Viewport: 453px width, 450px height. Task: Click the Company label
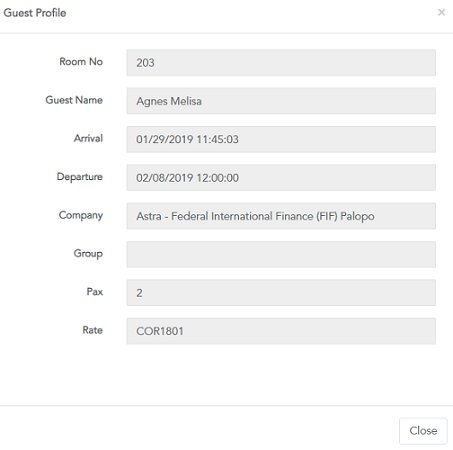[81, 215]
